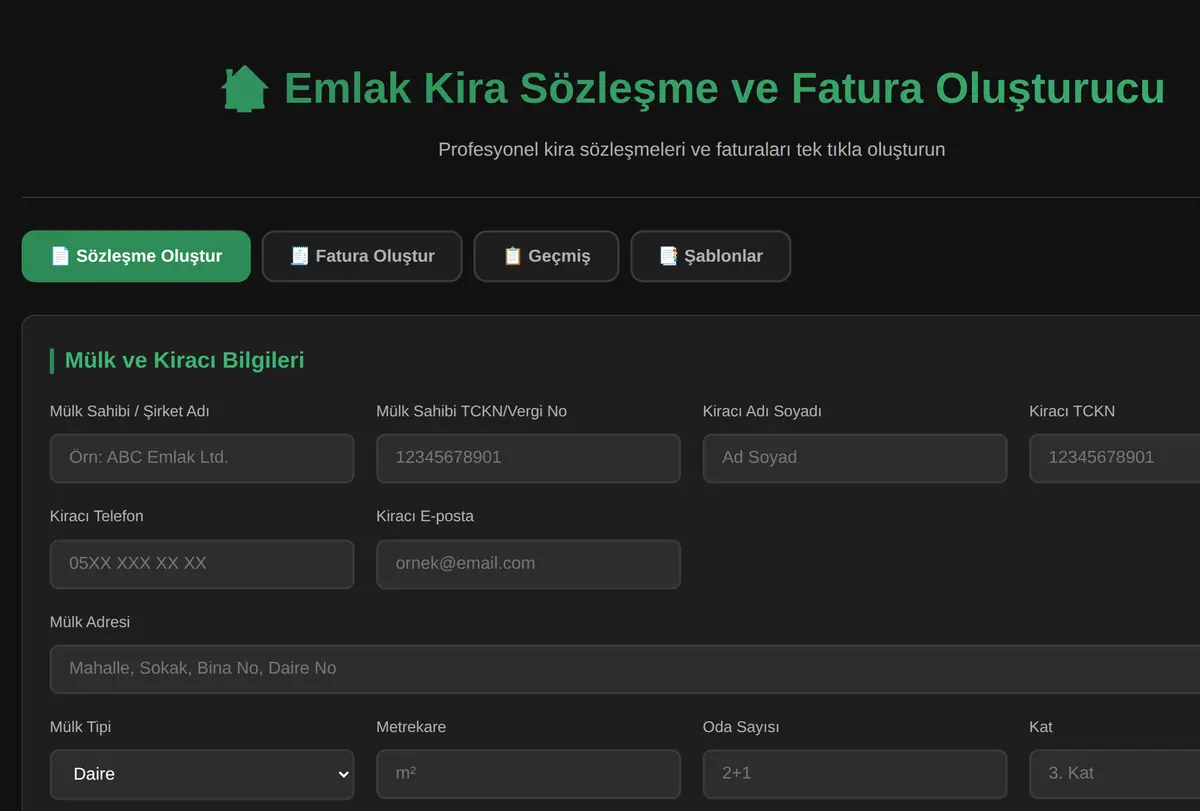Click the green house icon in header
Image resolution: width=1200 pixels, height=811 pixels.
(x=245, y=88)
